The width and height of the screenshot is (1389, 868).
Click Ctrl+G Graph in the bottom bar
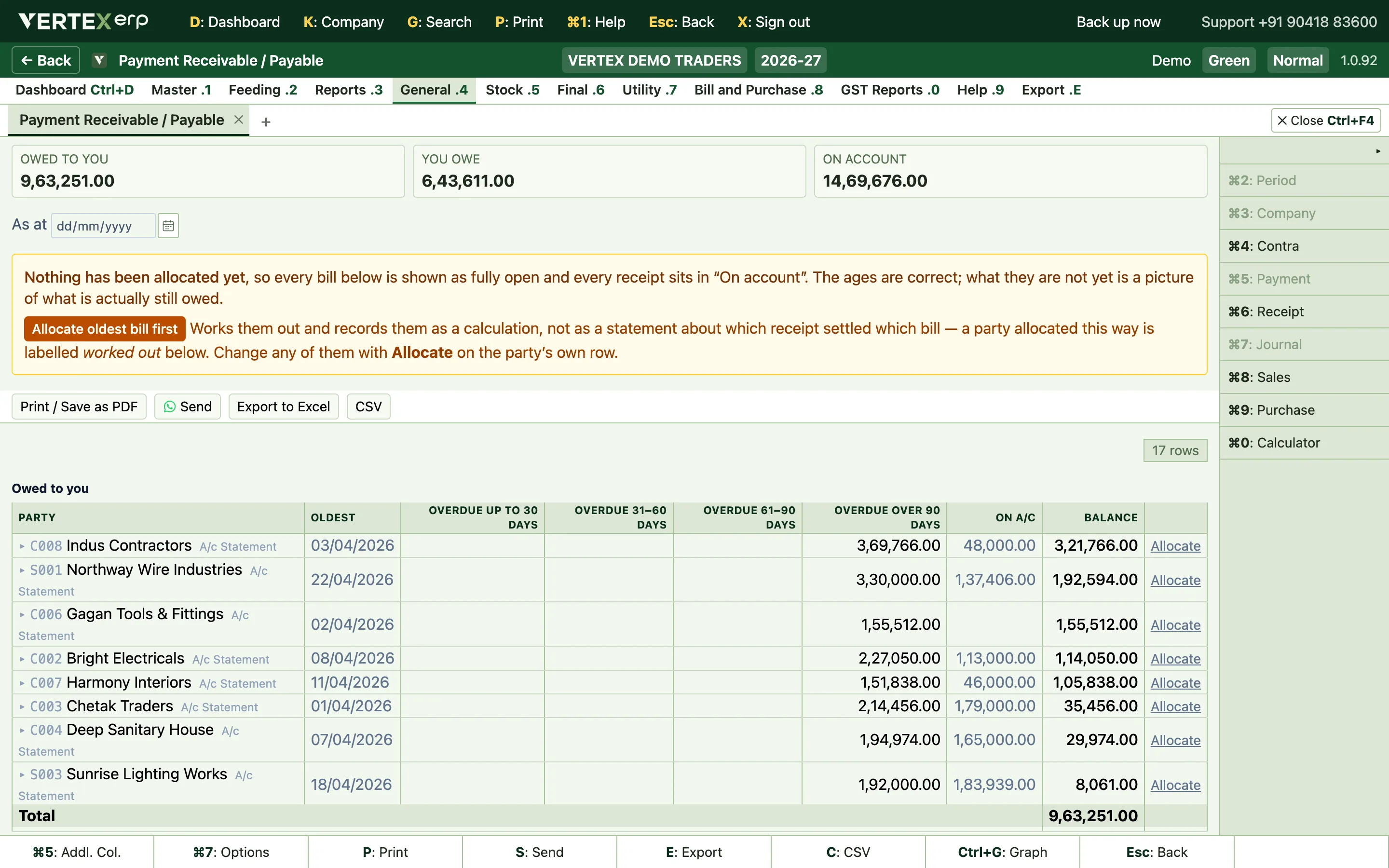[1002, 852]
